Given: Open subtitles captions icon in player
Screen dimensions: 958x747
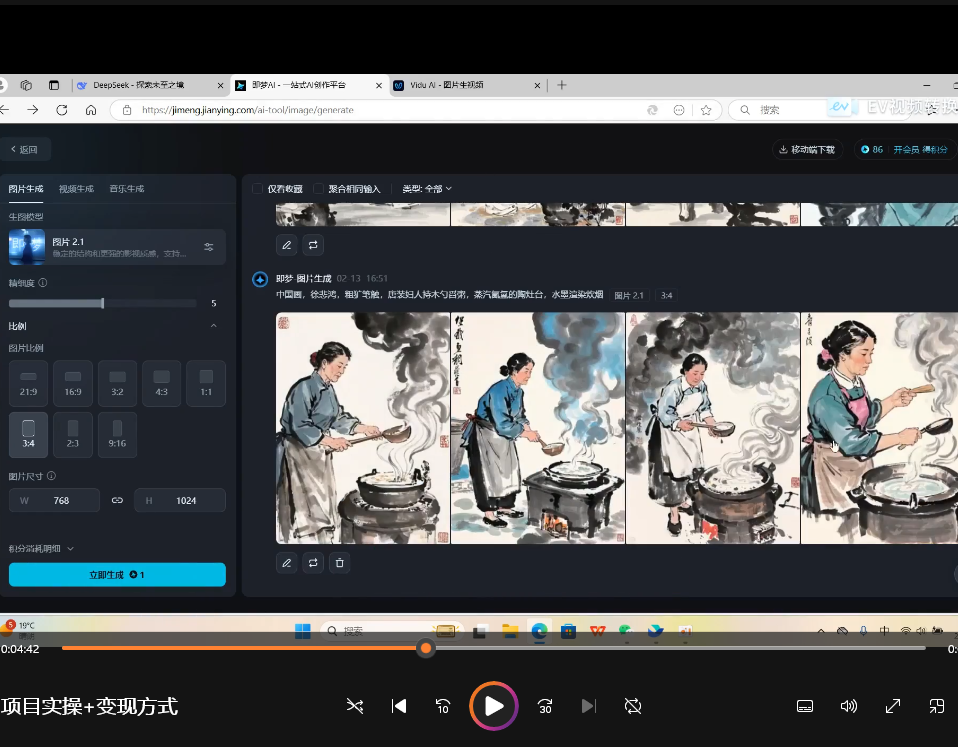Looking at the screenshot, I should point(805,707).
